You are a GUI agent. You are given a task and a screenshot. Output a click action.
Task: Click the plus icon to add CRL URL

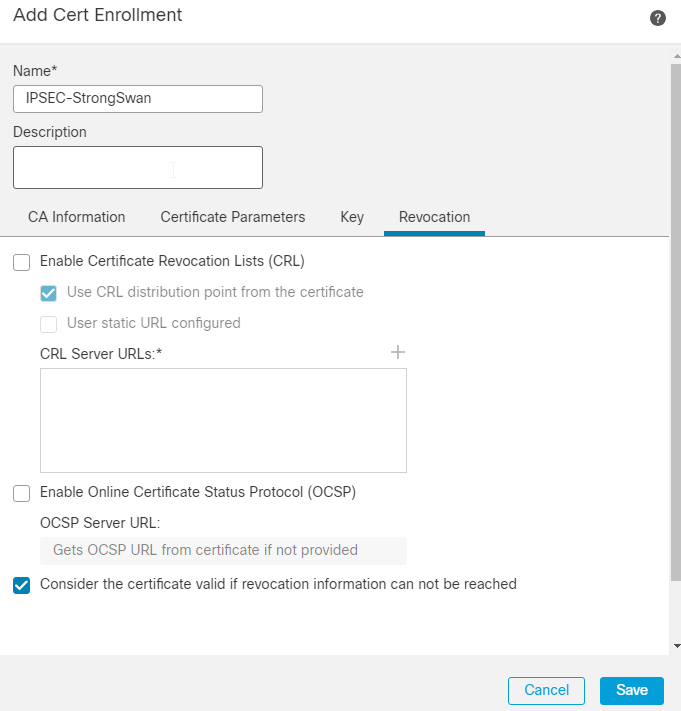[x=398, y=352]
